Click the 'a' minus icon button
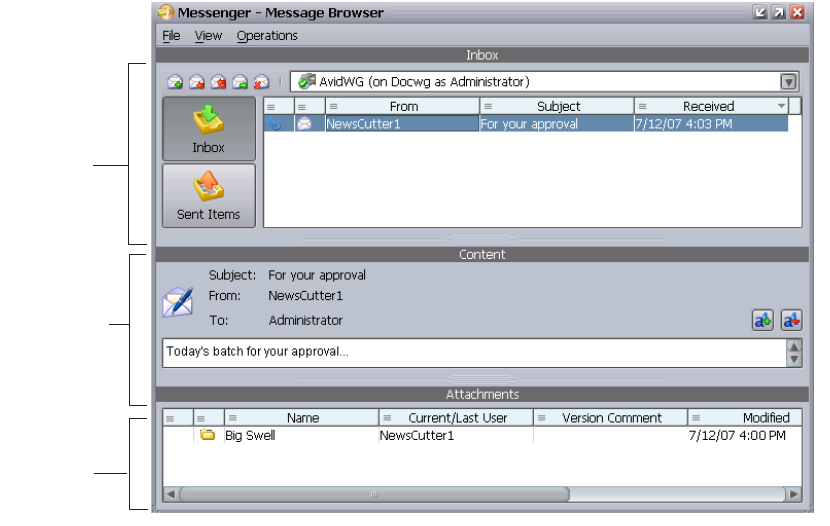Image resolution: width=830 pixels, height=526 pixels. [791, 321]
